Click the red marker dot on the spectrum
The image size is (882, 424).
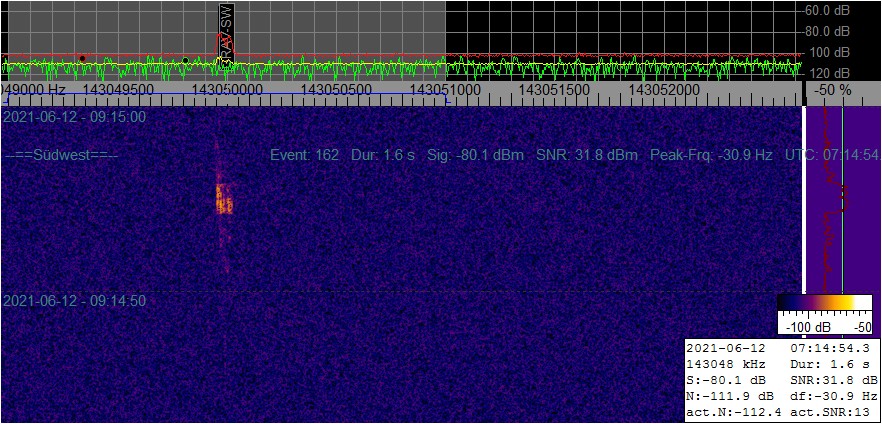click(x=82, y=58)
